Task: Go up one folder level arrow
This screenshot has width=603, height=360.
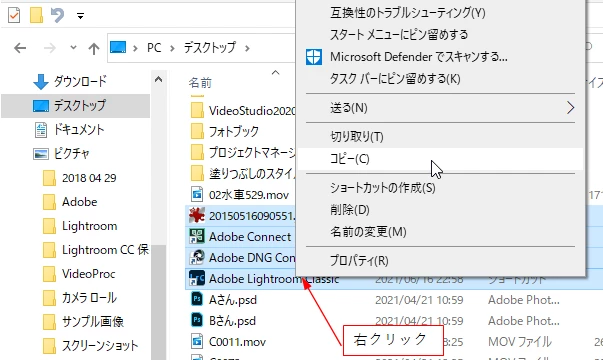Action: click(x=93, y=48)
